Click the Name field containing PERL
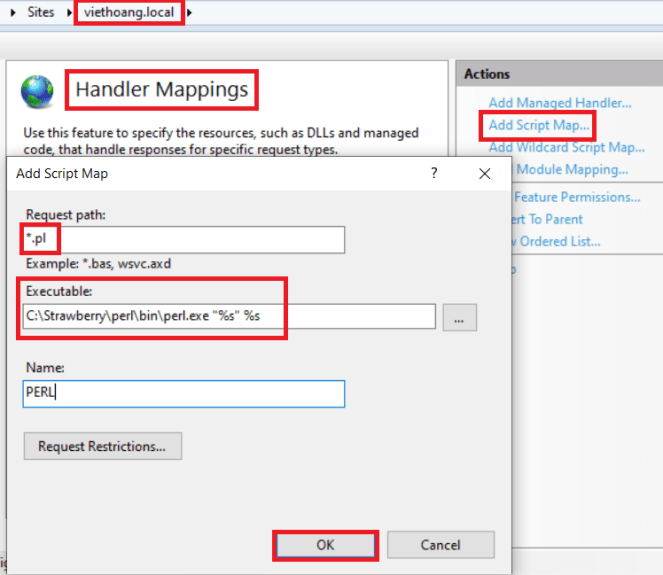 184,394
